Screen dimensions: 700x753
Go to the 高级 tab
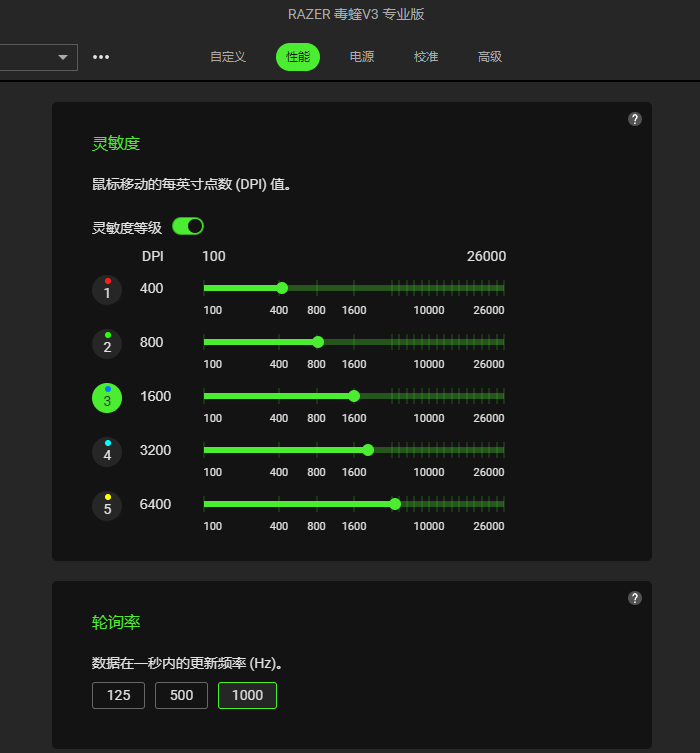coord(490,57)
